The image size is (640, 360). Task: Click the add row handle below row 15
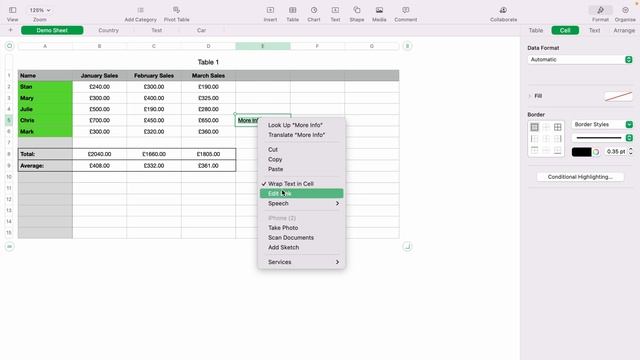coord(9,247)
